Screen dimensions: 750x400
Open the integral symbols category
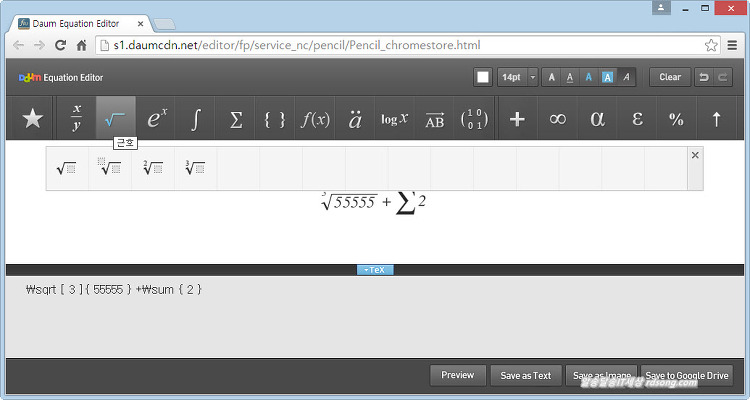pos(195,119)
